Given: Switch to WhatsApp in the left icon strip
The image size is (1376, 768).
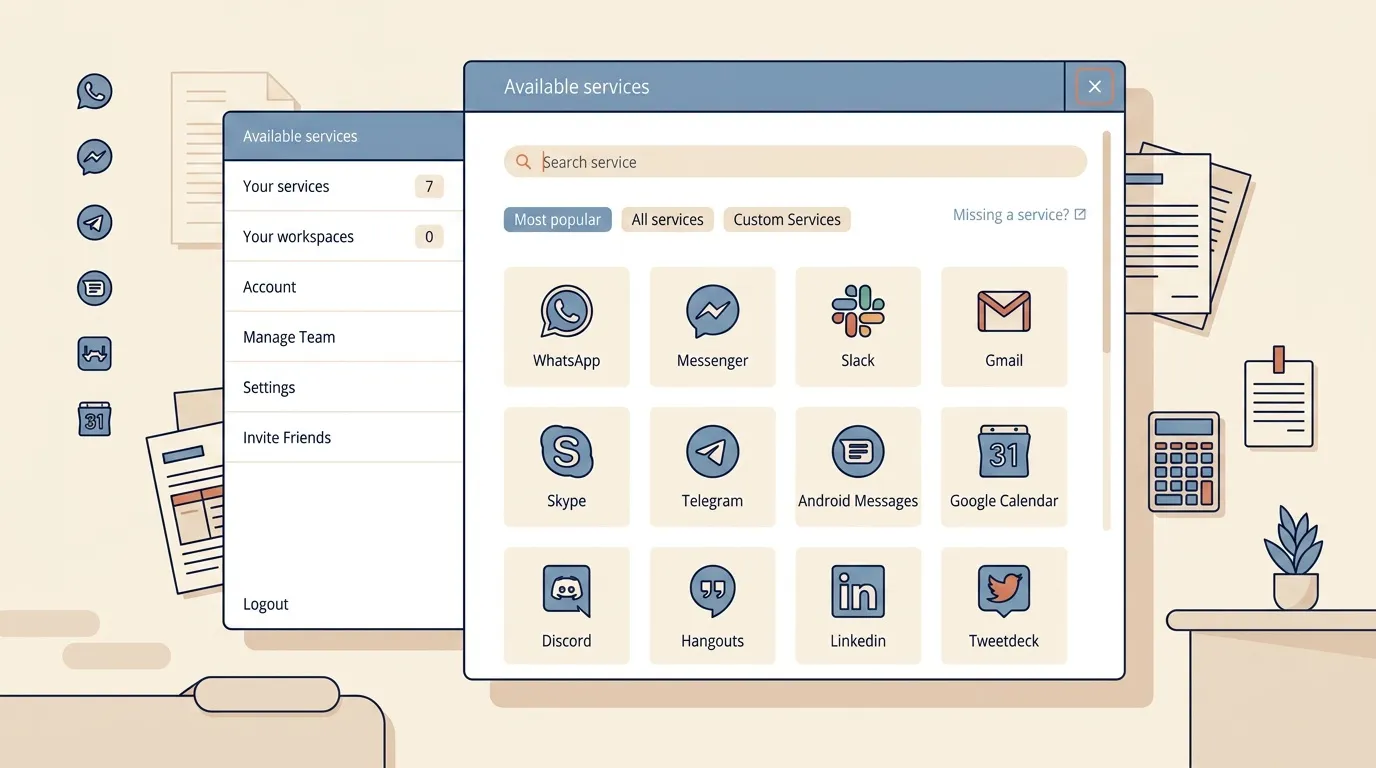Looking at the screenshot, I should tap(94, 92).
